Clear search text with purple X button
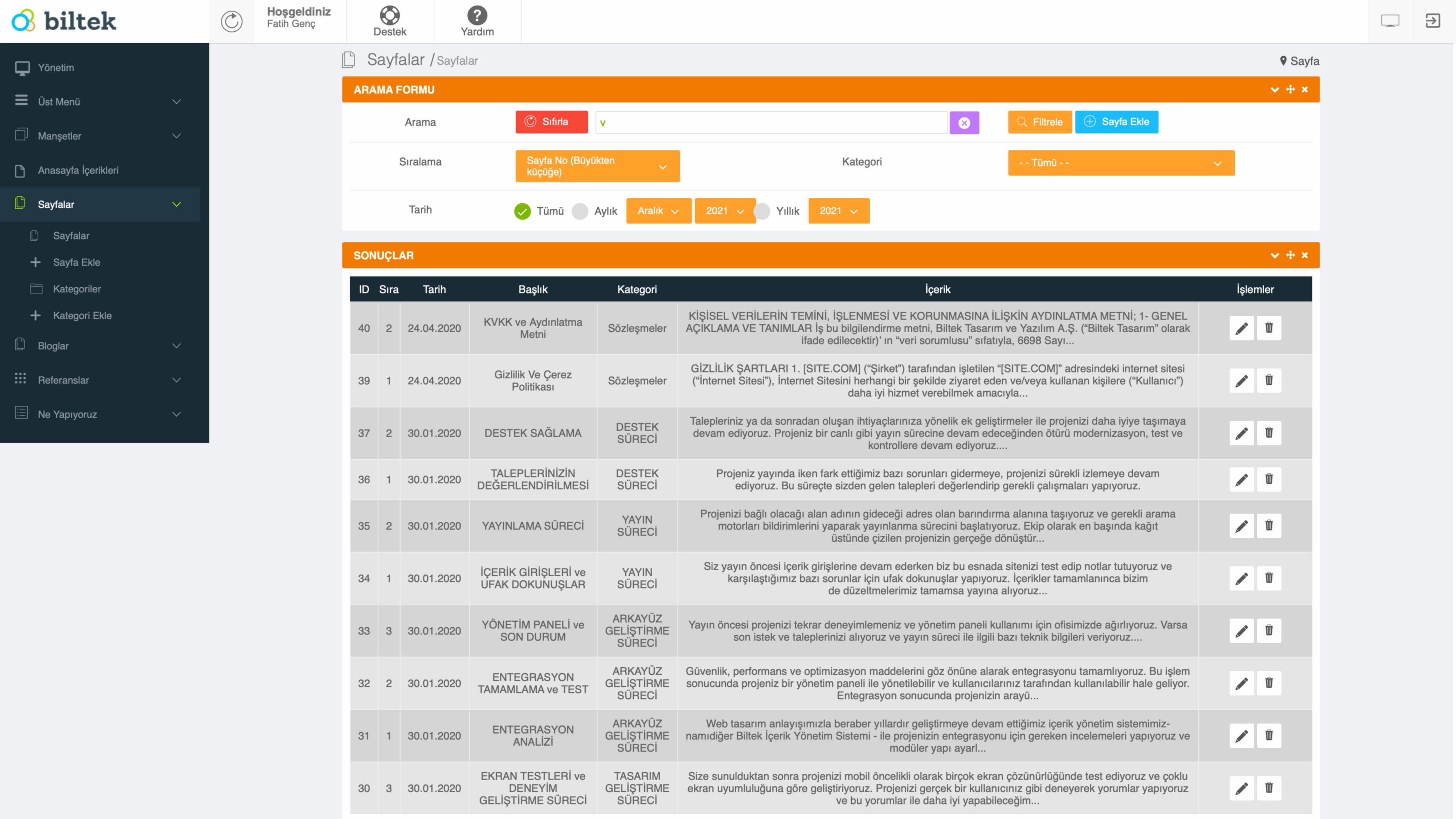Image resolution: width=1456 pixels, height=819 pixels. [964, 122]
